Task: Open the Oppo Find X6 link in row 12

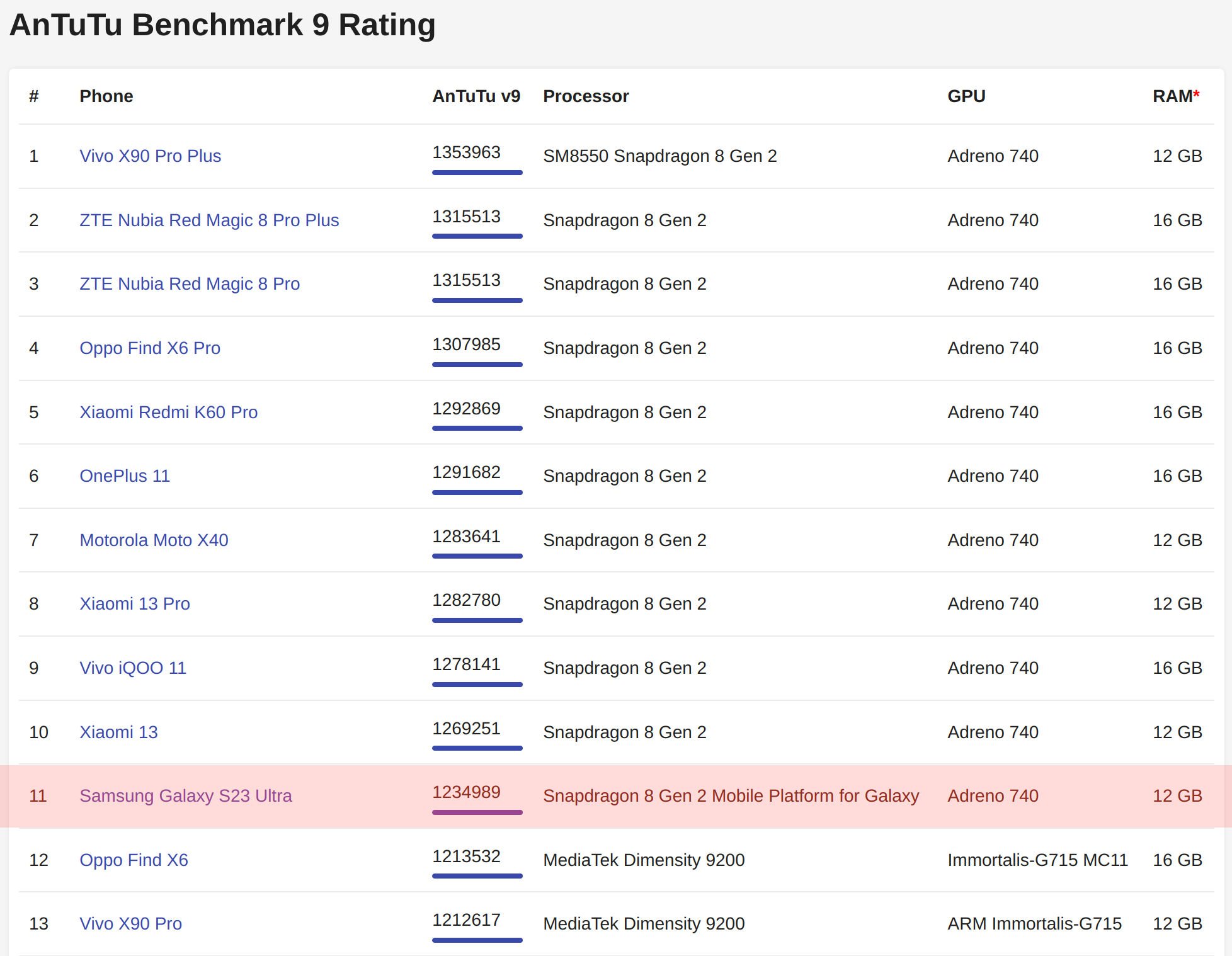Action: (x=134, y=860)
